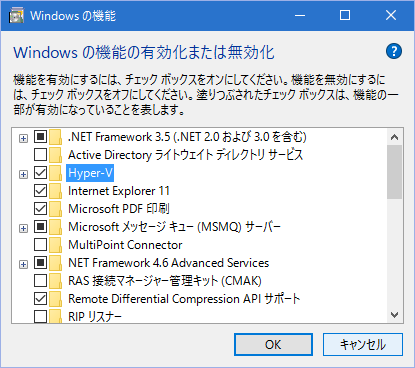Close the Windows の機能 dialog
415x368 pixels.
(x=391, y=15)
